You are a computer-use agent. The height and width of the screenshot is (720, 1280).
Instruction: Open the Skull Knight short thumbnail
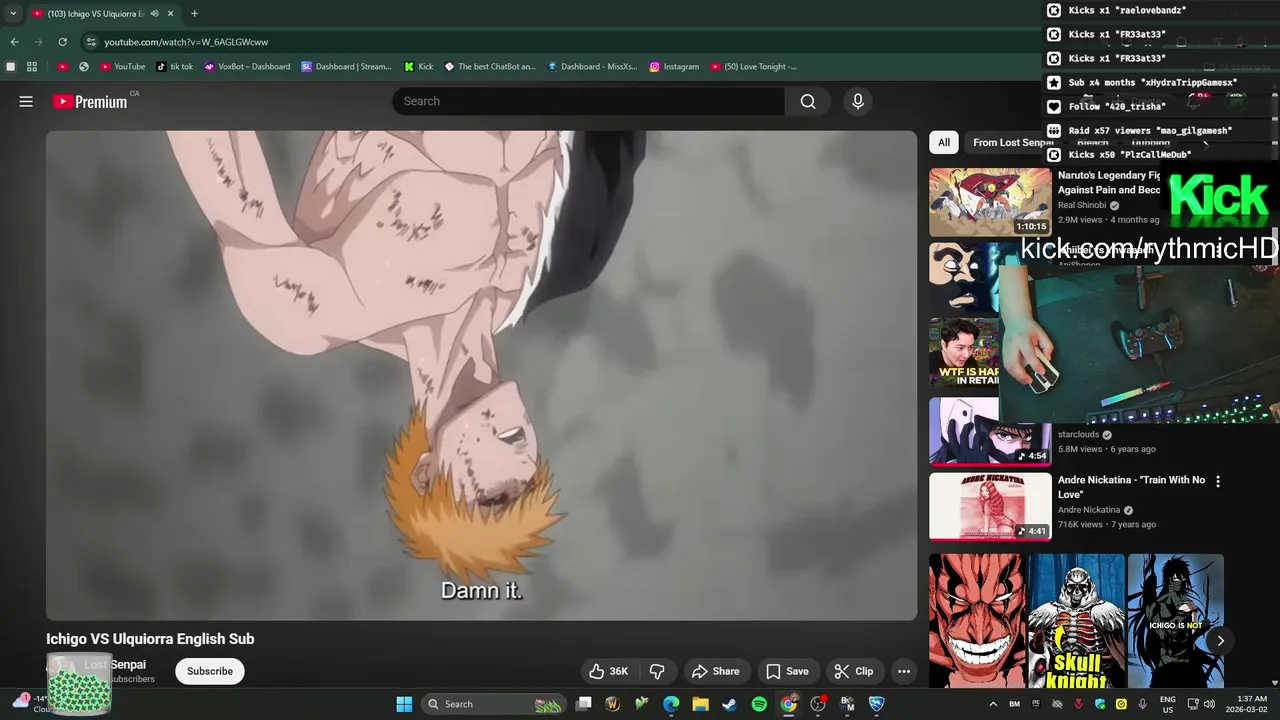(x=1077, y=621)
